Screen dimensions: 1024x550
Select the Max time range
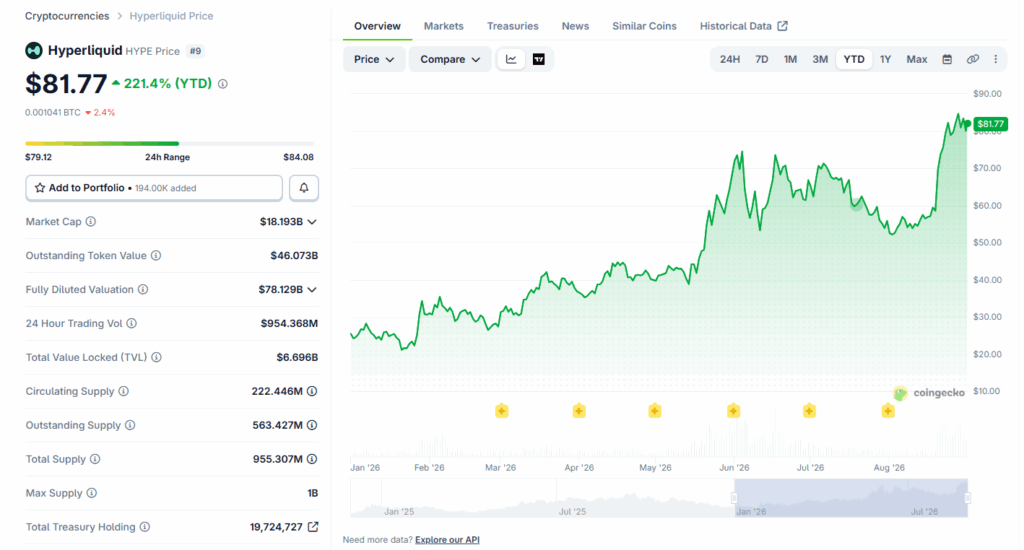click(x=916, y=59)
